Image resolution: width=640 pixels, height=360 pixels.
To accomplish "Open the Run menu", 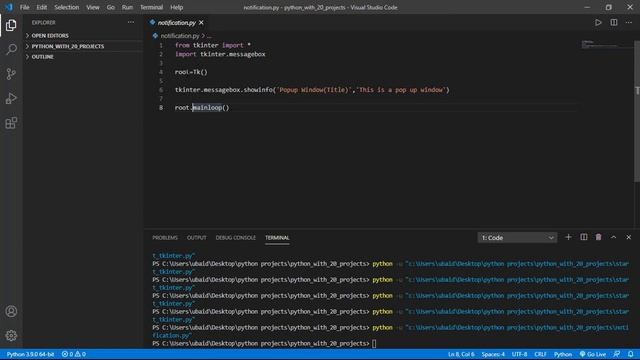I will pyautogui.click(x=127, y=7).
